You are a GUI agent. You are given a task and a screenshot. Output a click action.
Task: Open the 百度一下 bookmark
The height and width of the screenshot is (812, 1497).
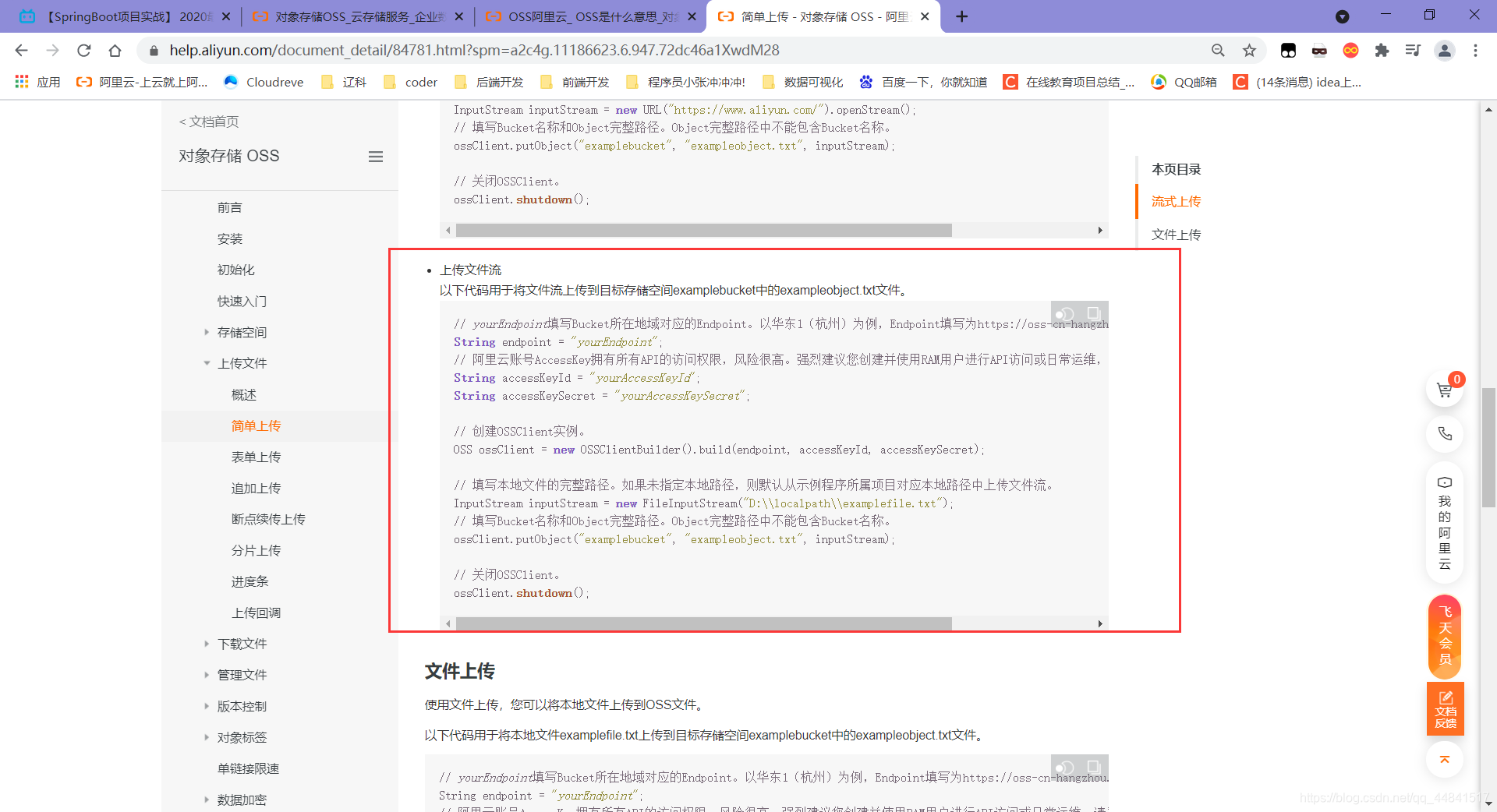click(923, 82)
